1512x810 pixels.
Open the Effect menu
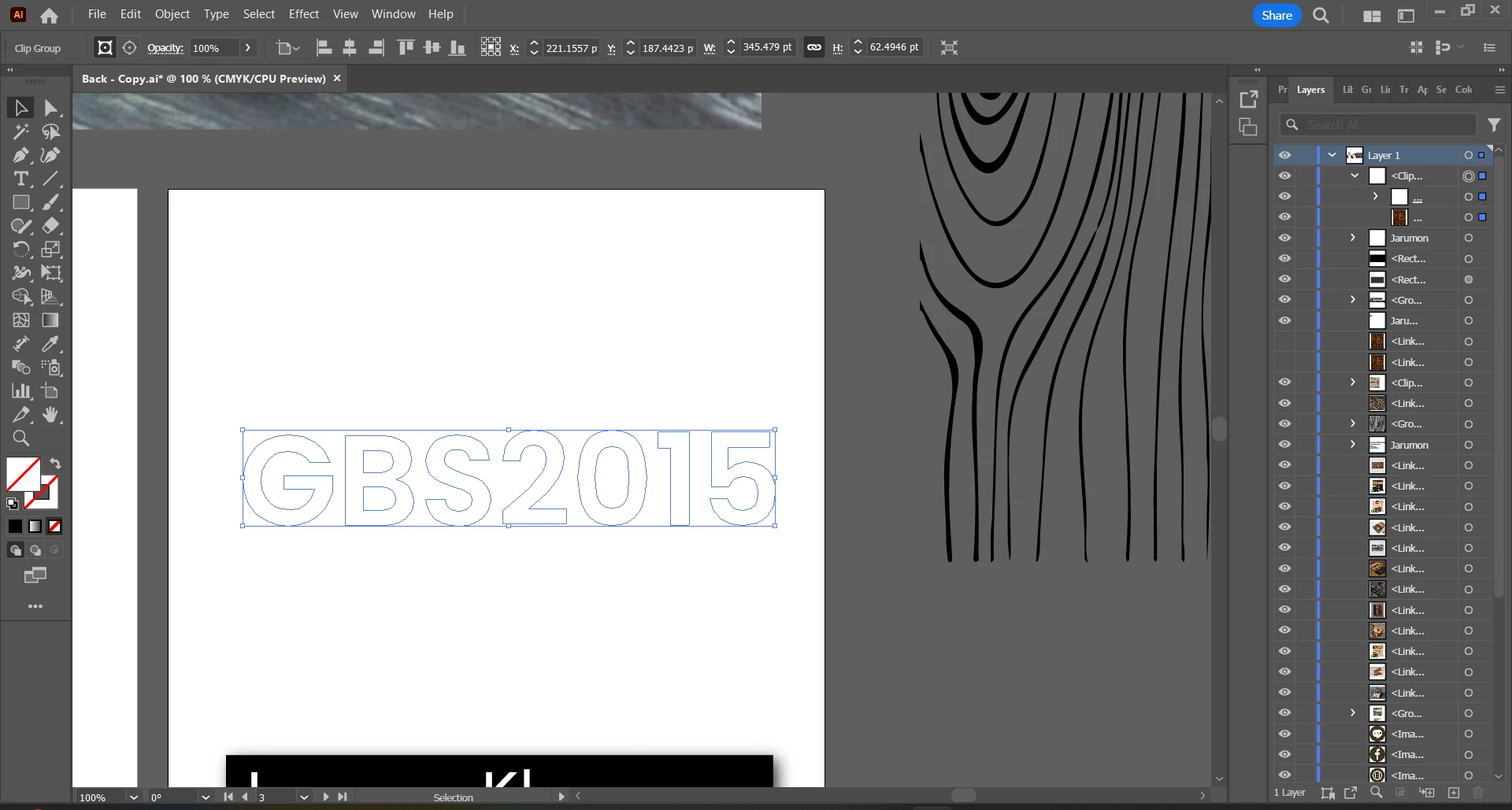click(304, 14)
